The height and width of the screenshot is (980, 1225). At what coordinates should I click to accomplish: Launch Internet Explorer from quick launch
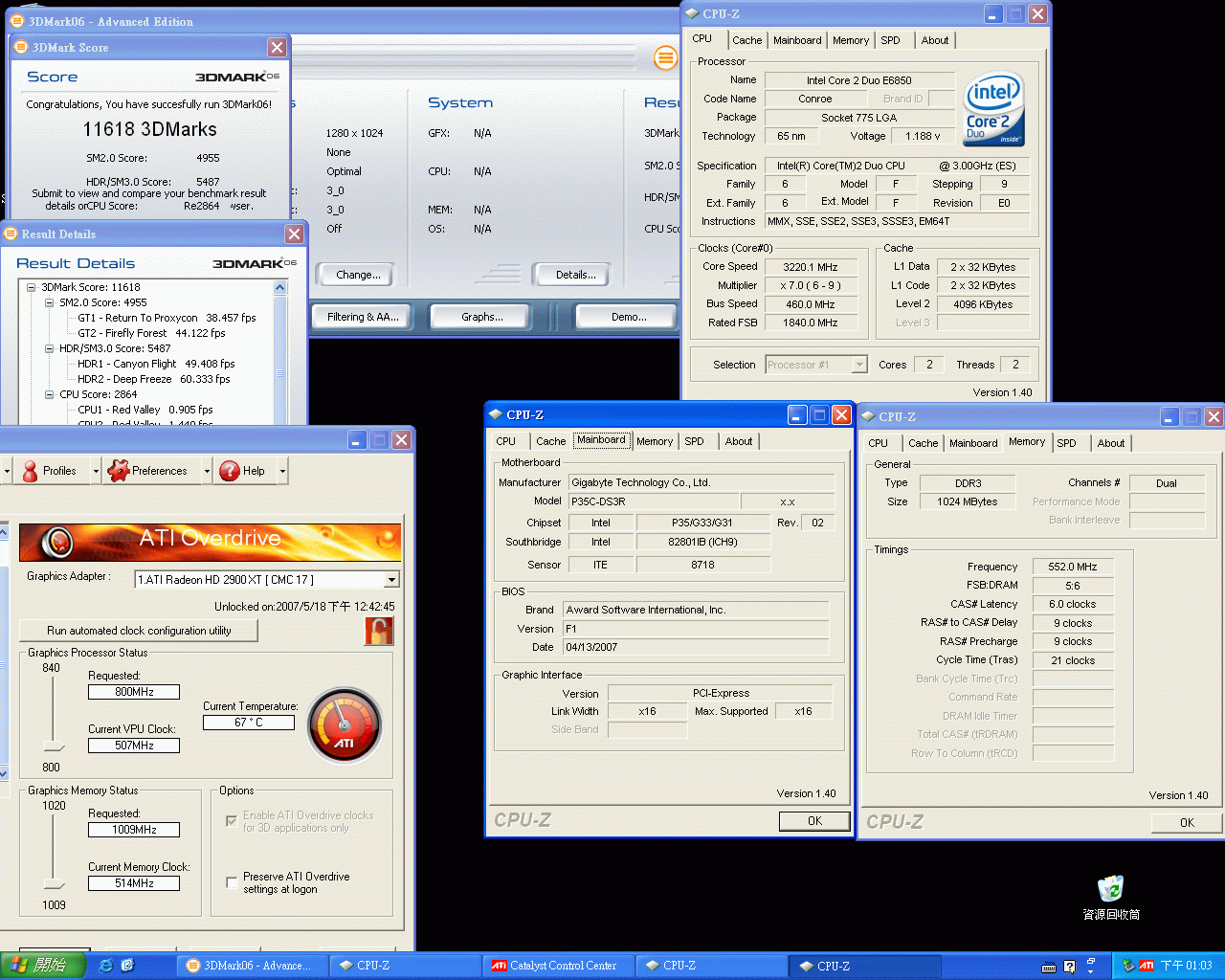(106, 966)
